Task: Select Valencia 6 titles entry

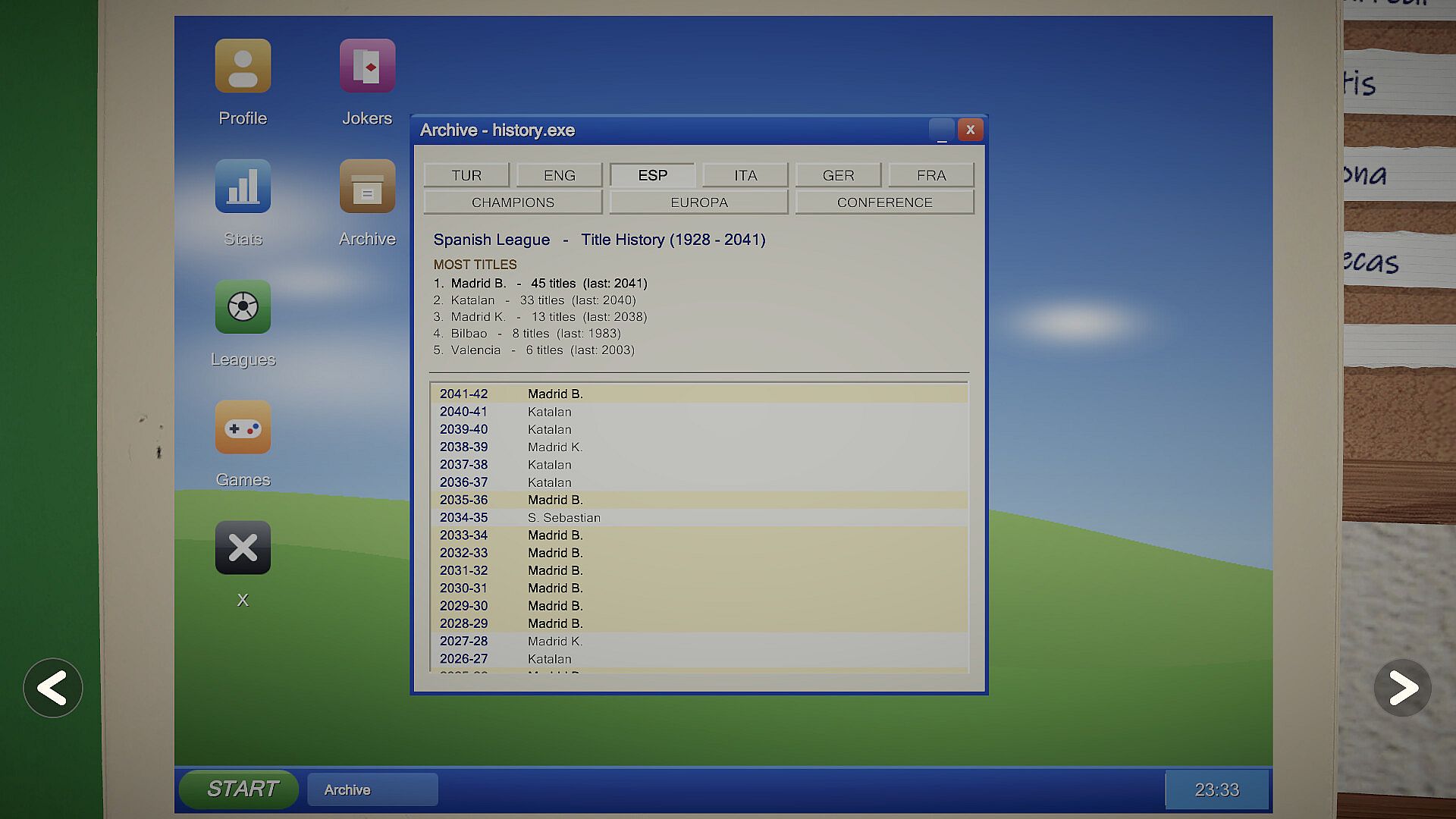Action: point(534,350)
